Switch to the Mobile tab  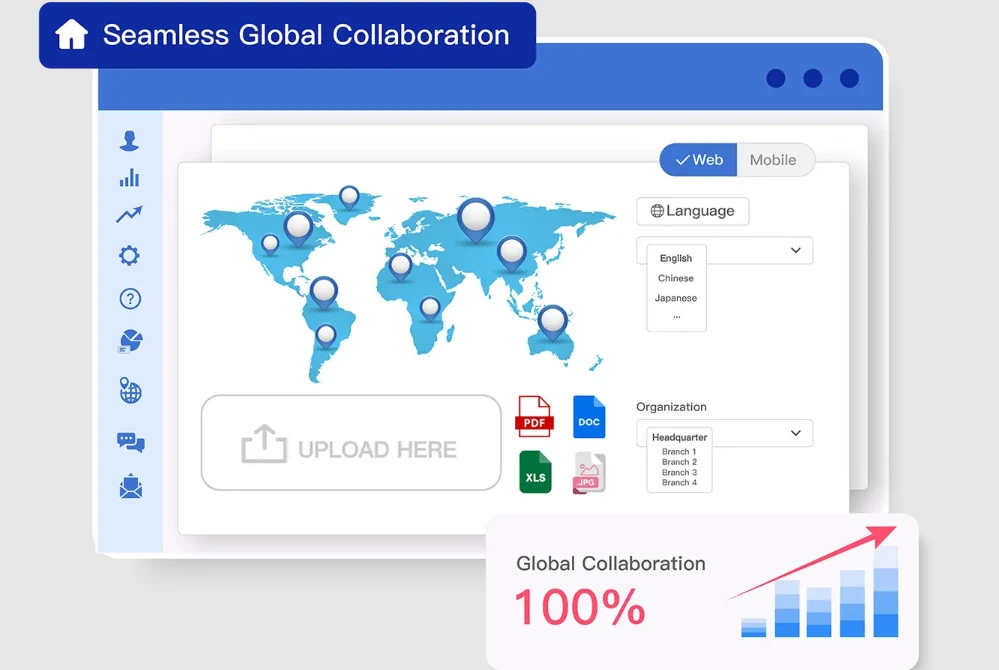point(776,159)
